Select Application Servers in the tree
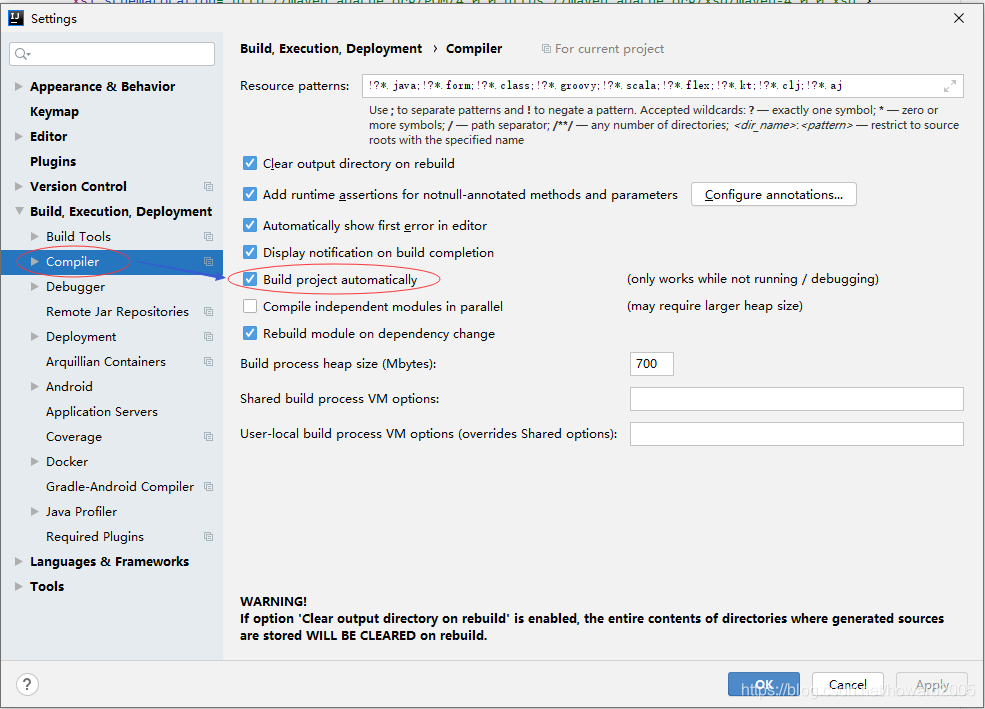The width and height of the screenshot is (985, 709). click(x=102, y=411)
